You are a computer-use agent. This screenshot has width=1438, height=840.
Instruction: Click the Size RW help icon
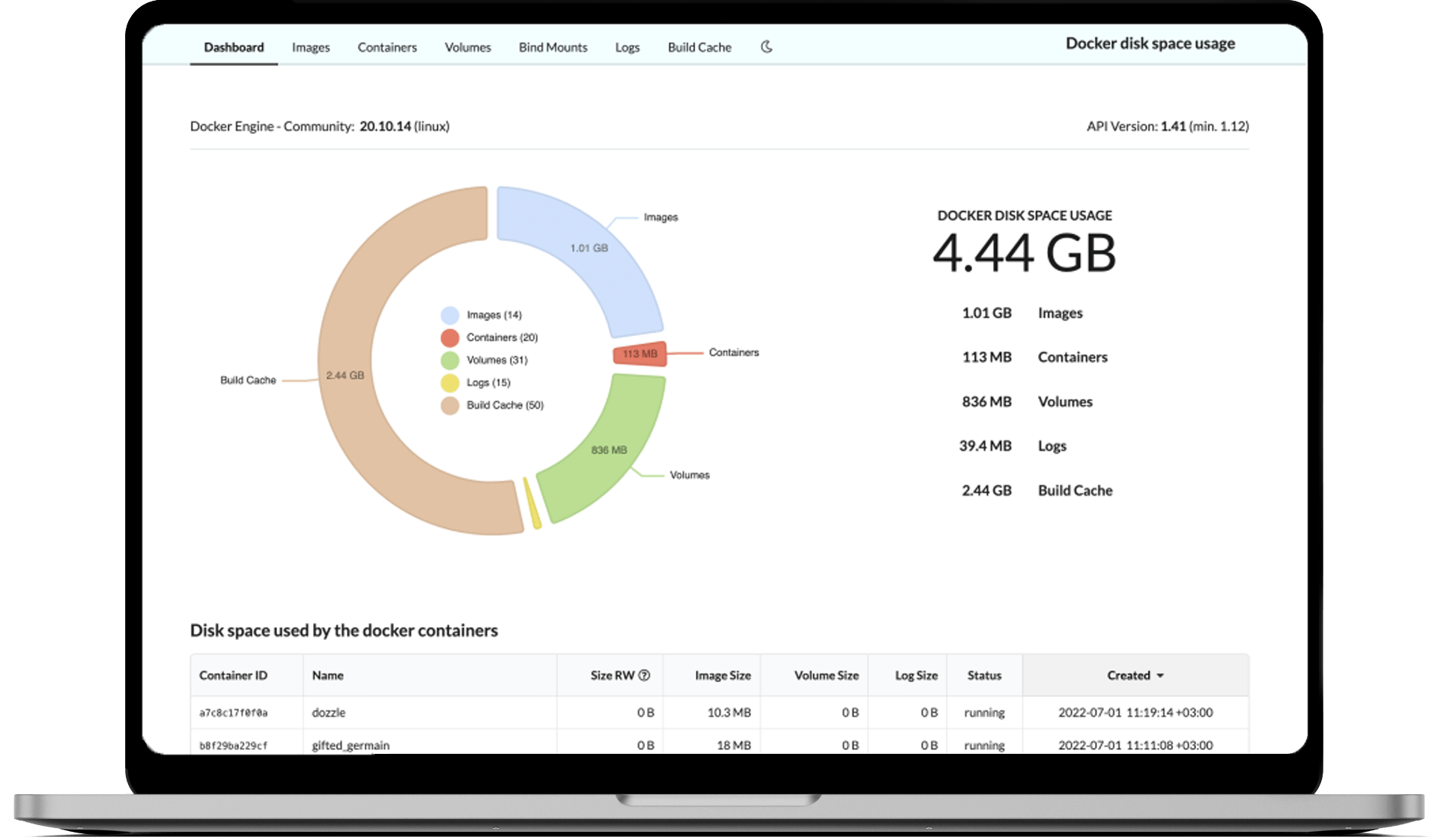[x=644, y=675]
